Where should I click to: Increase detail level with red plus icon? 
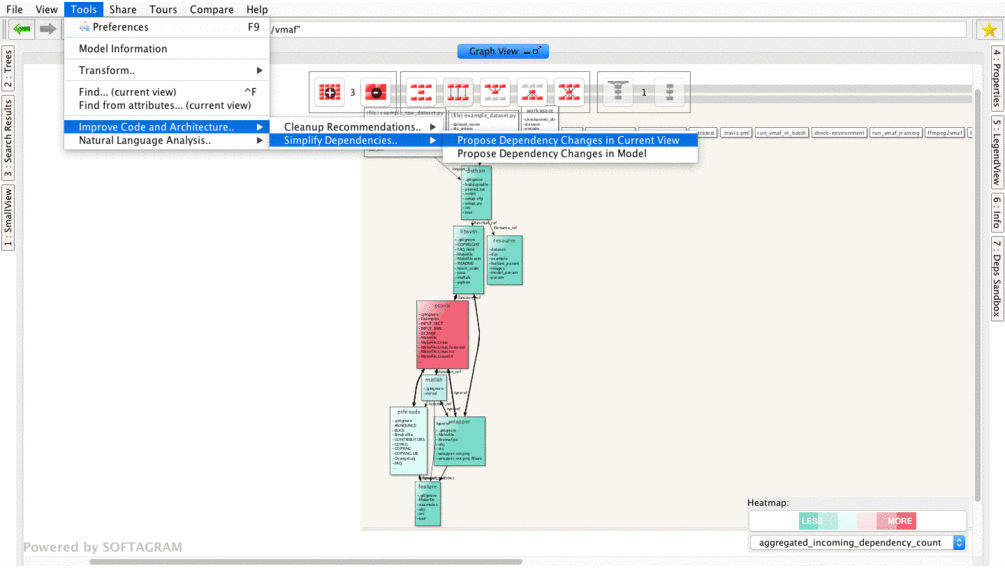click(329, 93)
